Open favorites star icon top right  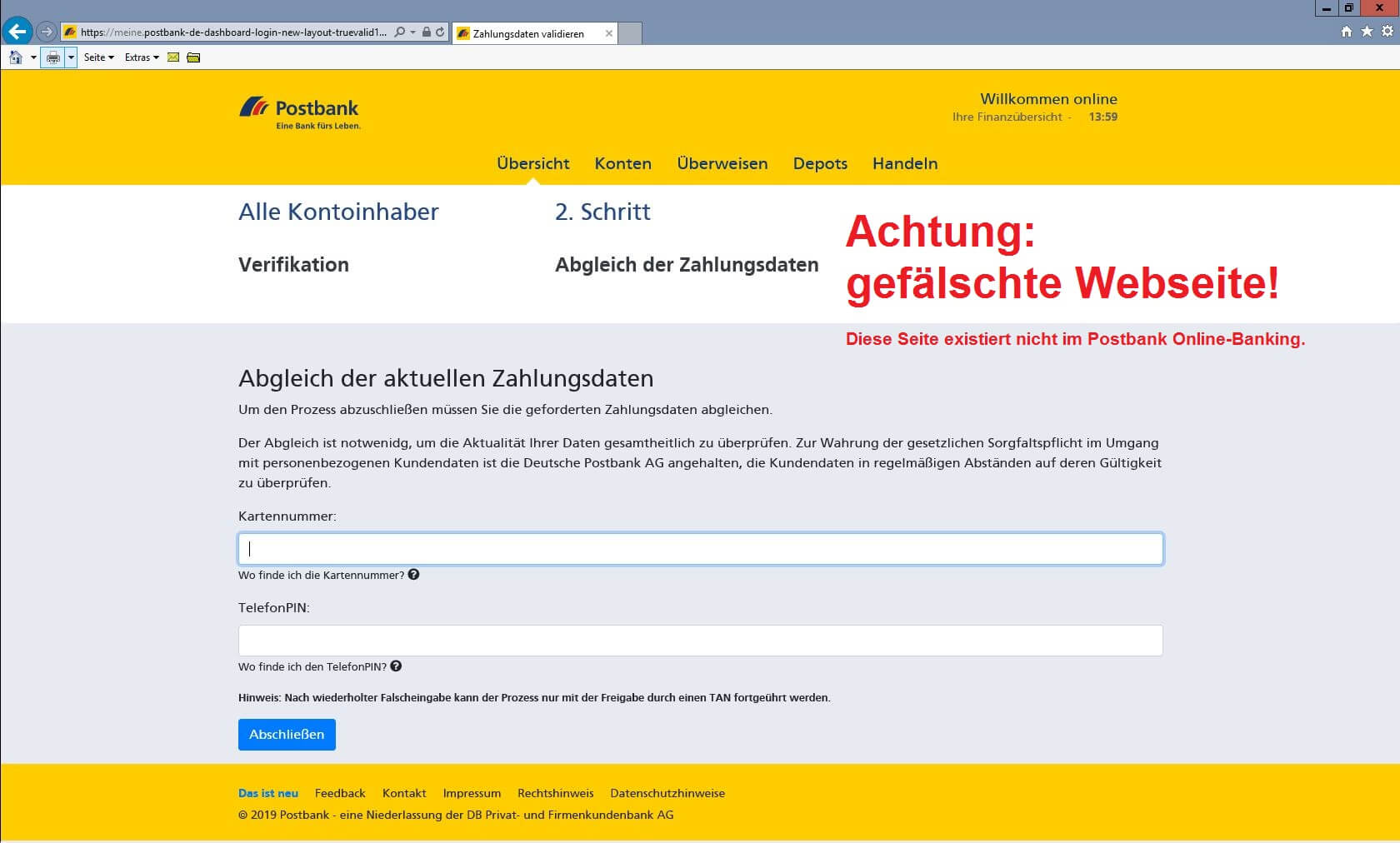pyautogui.click(x=1367, y=31)
